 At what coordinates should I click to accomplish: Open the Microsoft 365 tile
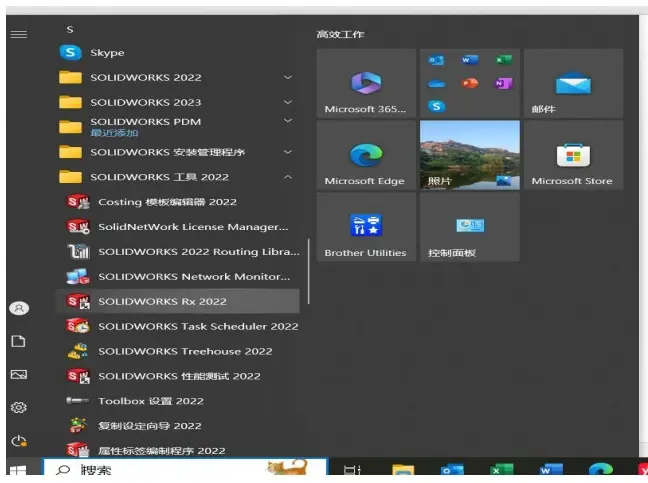pos(366,83)
